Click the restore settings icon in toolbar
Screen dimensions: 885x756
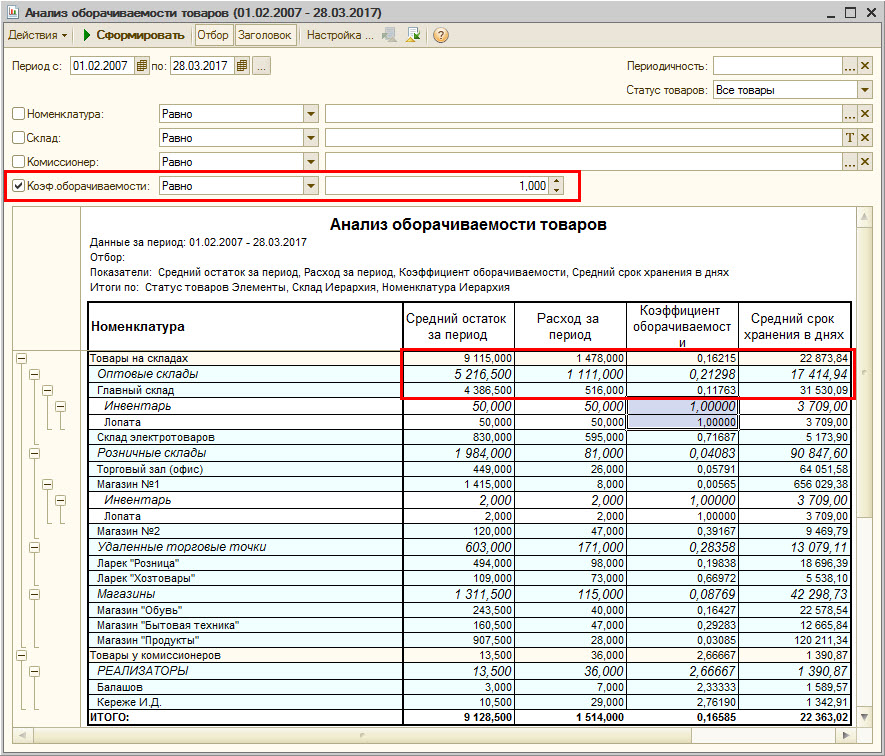413,35
